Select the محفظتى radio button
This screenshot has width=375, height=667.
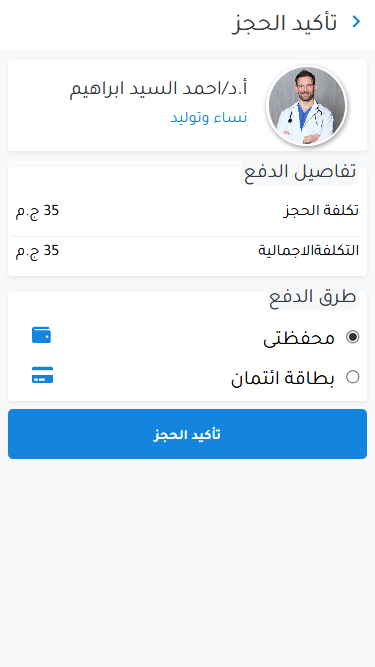click(352, 337)
